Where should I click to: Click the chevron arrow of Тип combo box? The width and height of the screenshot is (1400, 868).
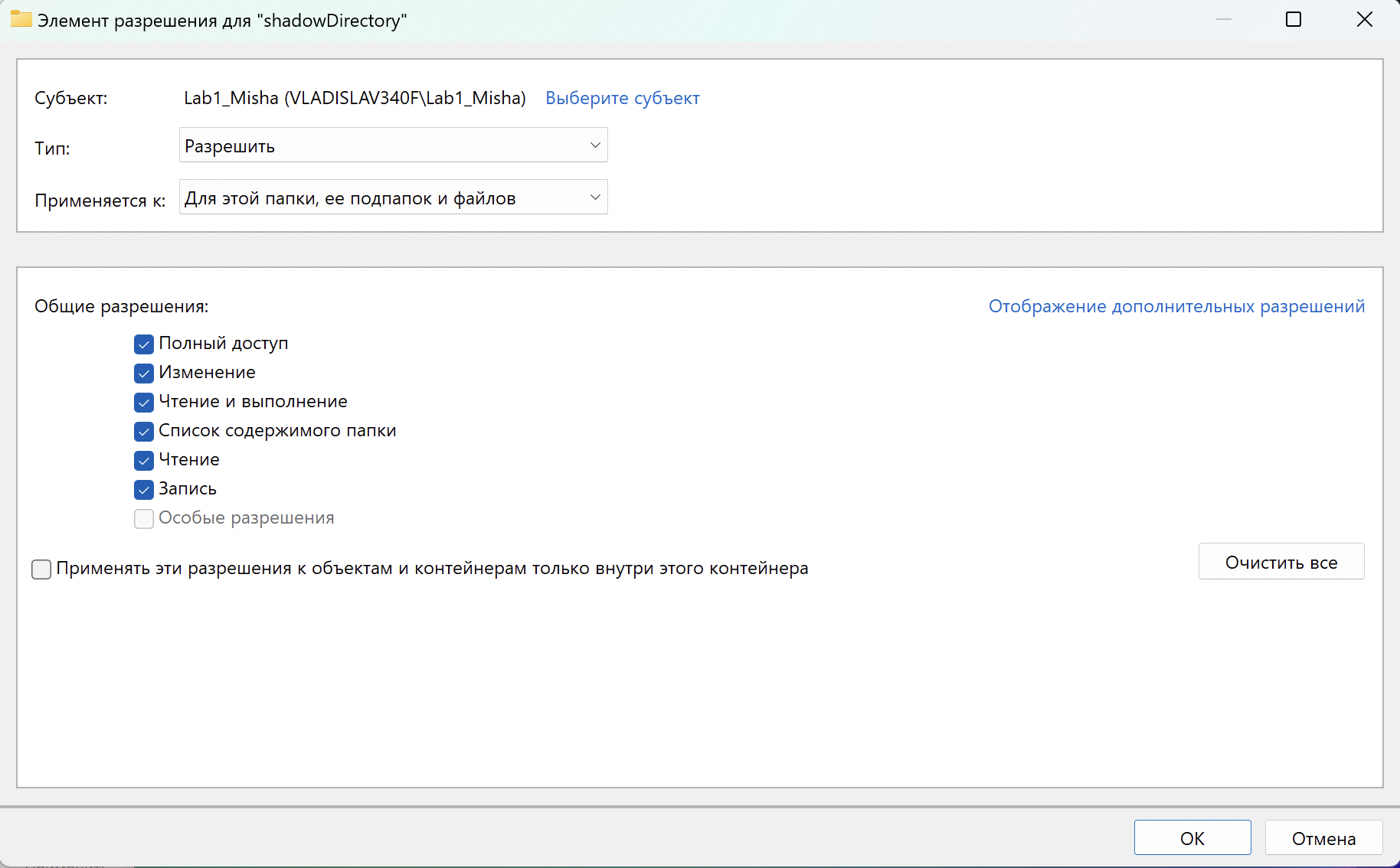click(594, 145)
